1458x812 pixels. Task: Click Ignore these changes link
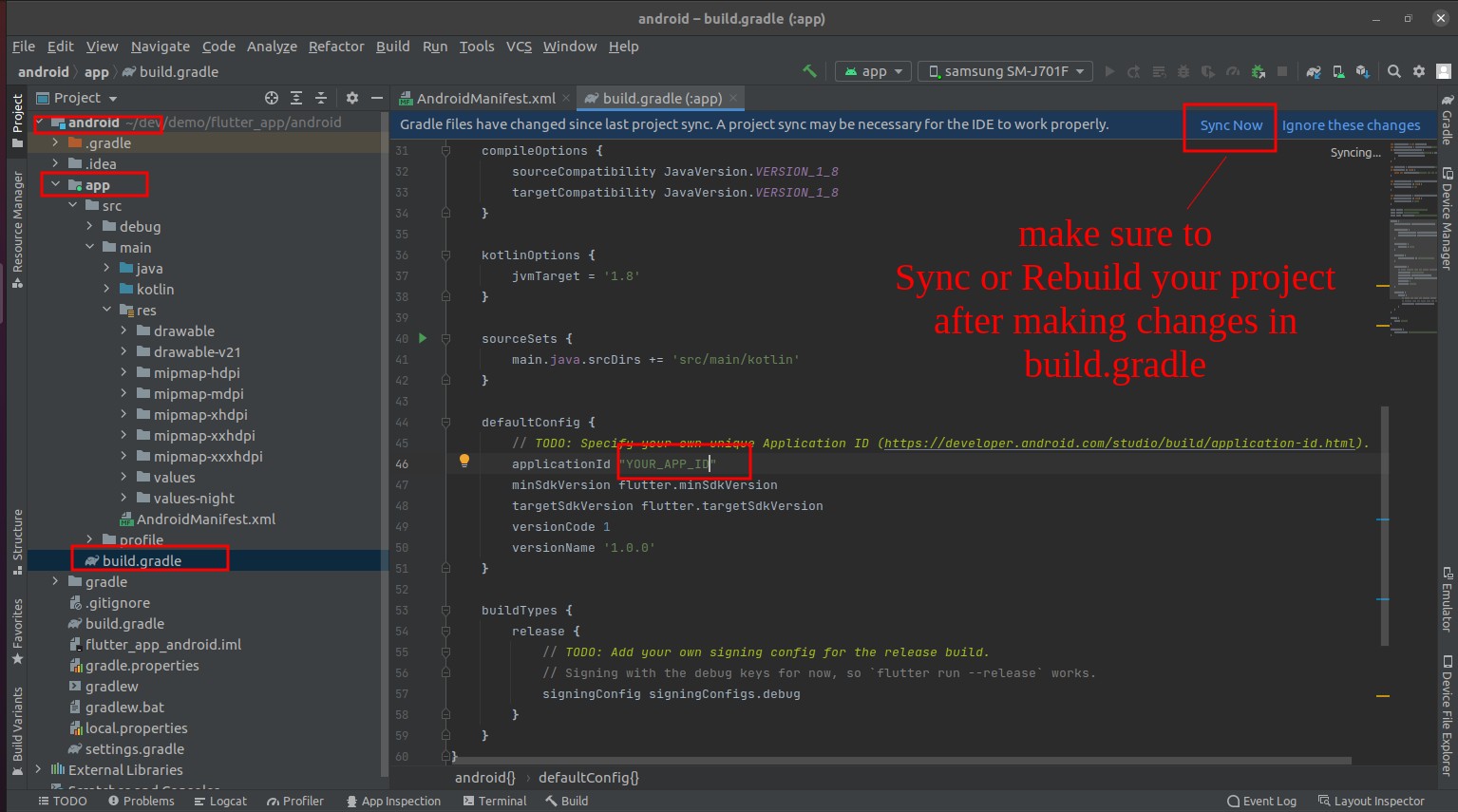(1351, 124)
